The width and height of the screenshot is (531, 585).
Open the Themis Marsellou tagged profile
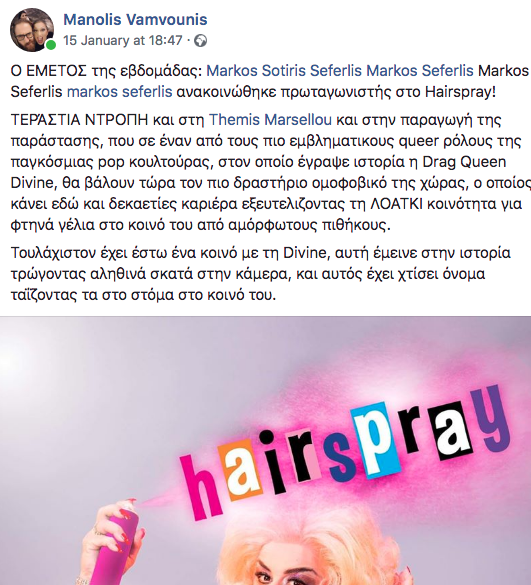(270, 120)
